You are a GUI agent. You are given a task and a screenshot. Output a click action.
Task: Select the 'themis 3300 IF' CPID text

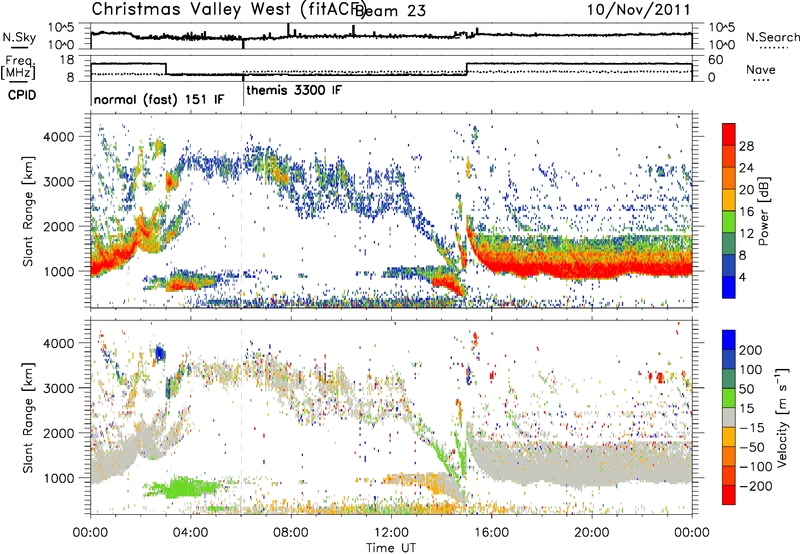pos(294,90)
